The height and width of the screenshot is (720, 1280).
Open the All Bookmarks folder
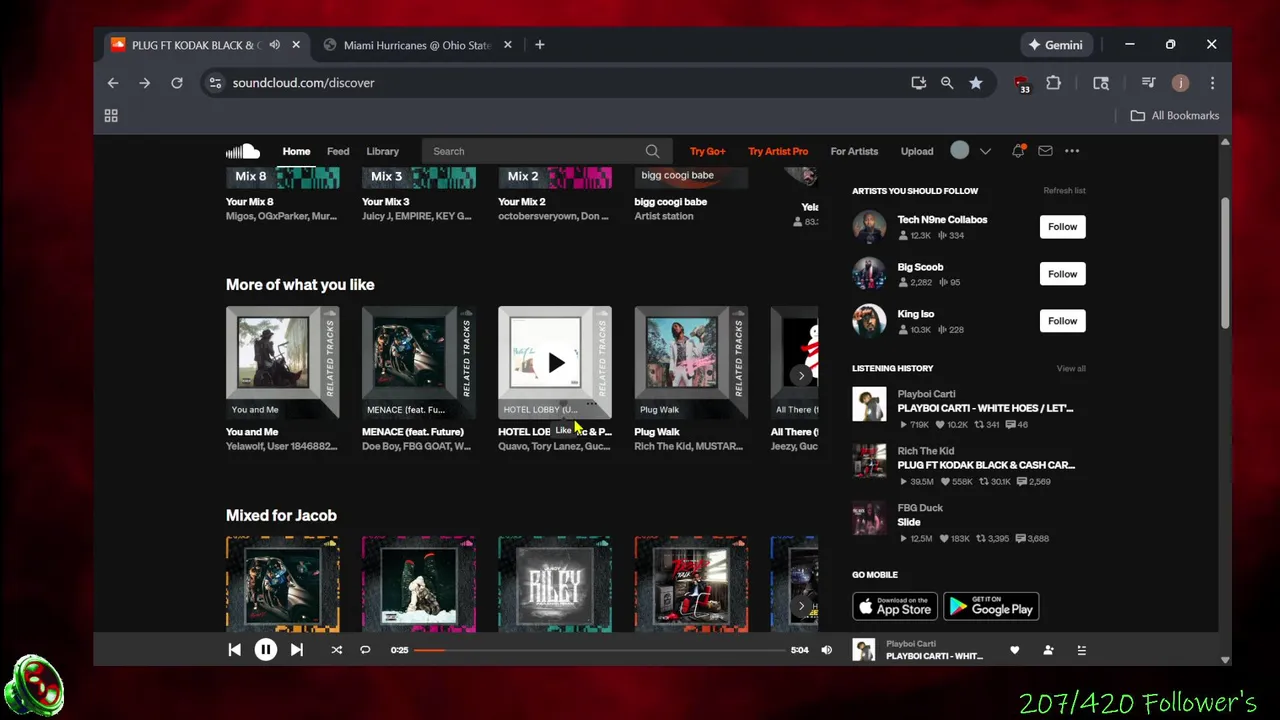click(1175, 116)
